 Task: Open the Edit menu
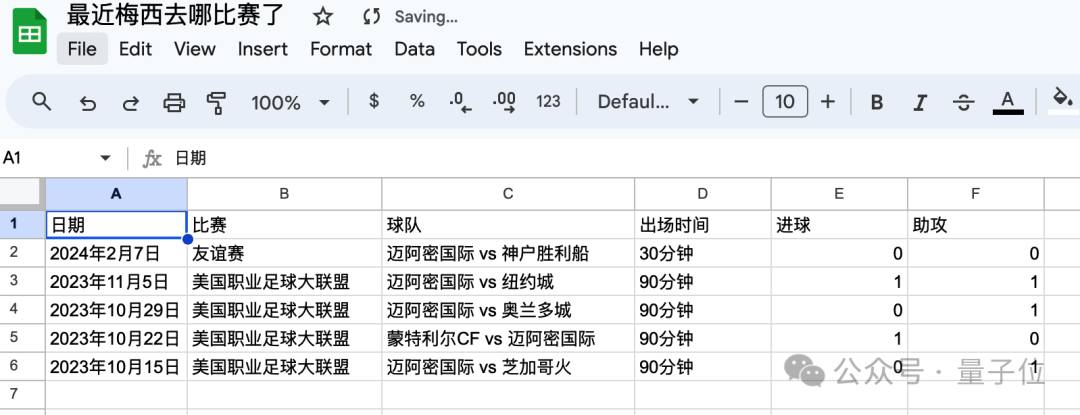point(136,49)
